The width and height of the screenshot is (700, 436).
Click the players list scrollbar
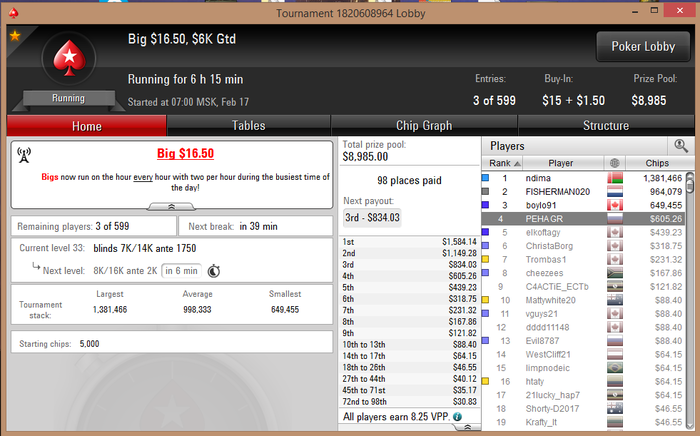tap(690, 299)
